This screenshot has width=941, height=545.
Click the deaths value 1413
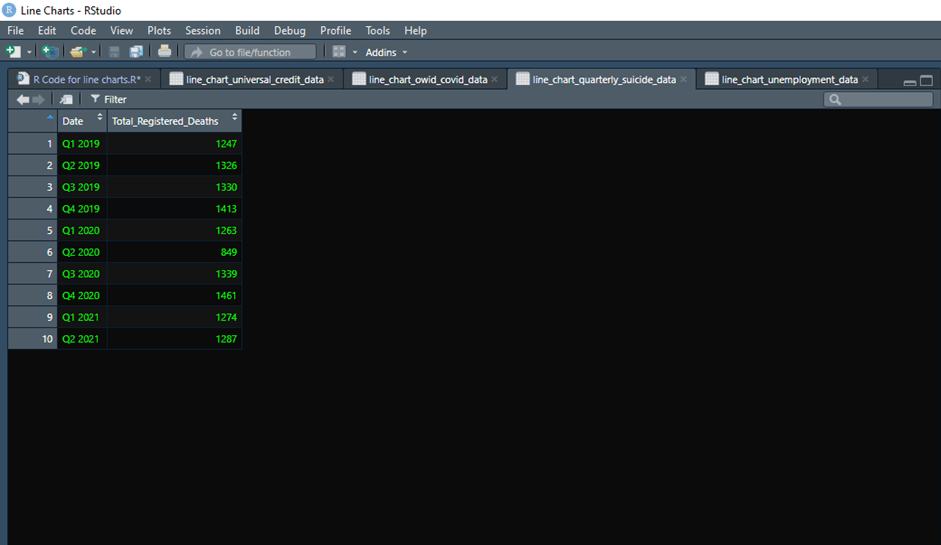(226, 209)
